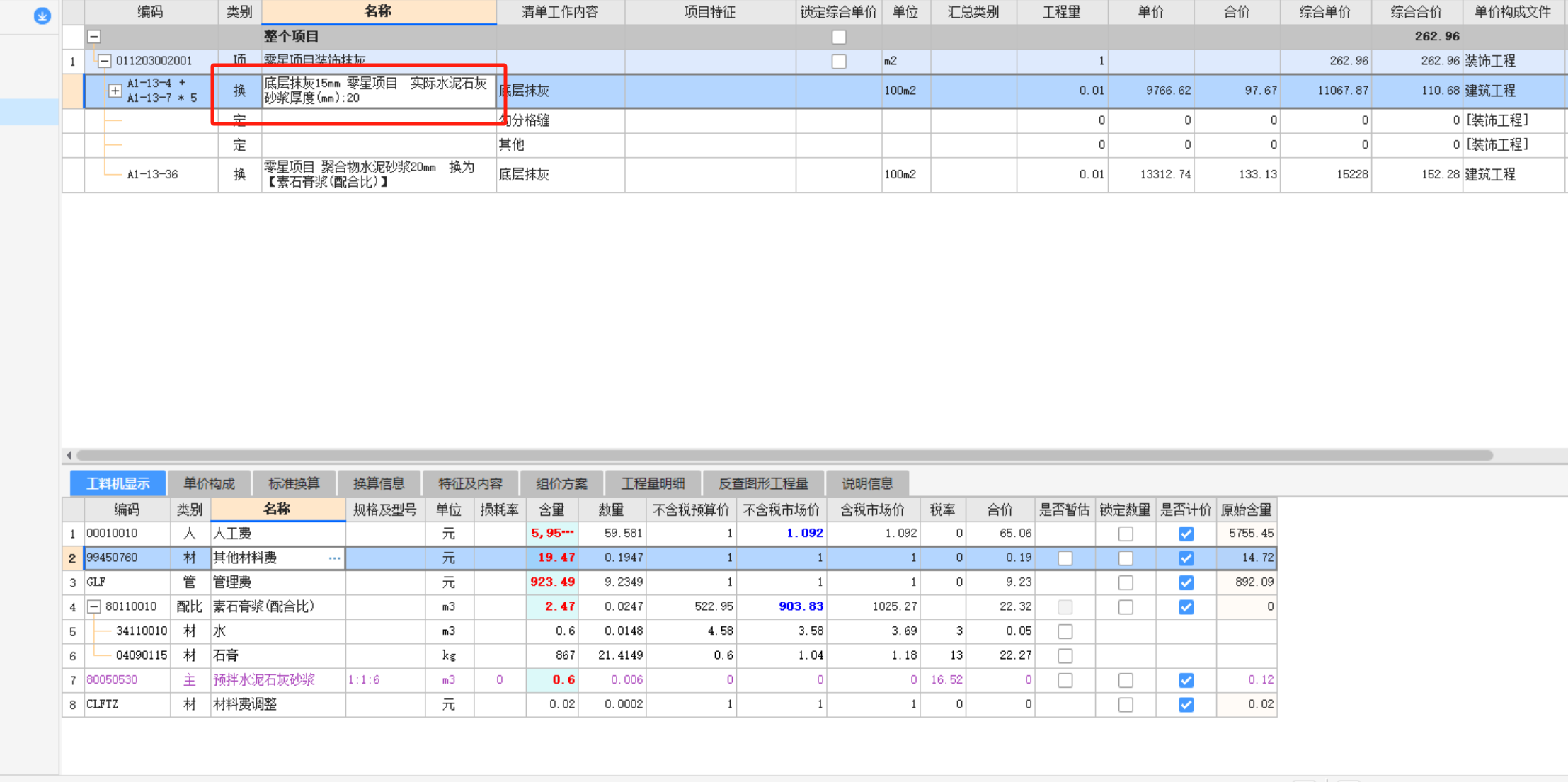Click the 匀分格缝 work content cell
This screenshot has height=782, width=1568.
561,120
